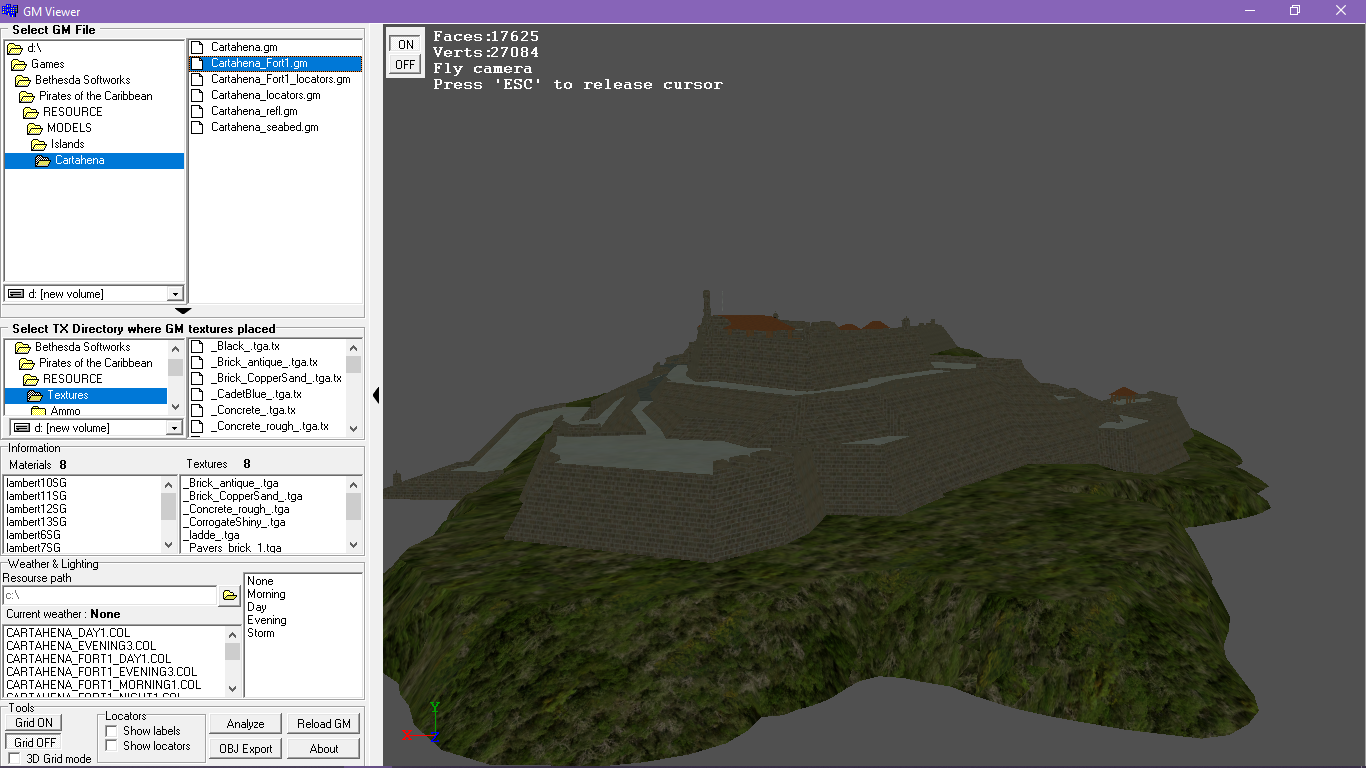
Task: Click the MODELS folder icon
Action: (x=35, y=128)
